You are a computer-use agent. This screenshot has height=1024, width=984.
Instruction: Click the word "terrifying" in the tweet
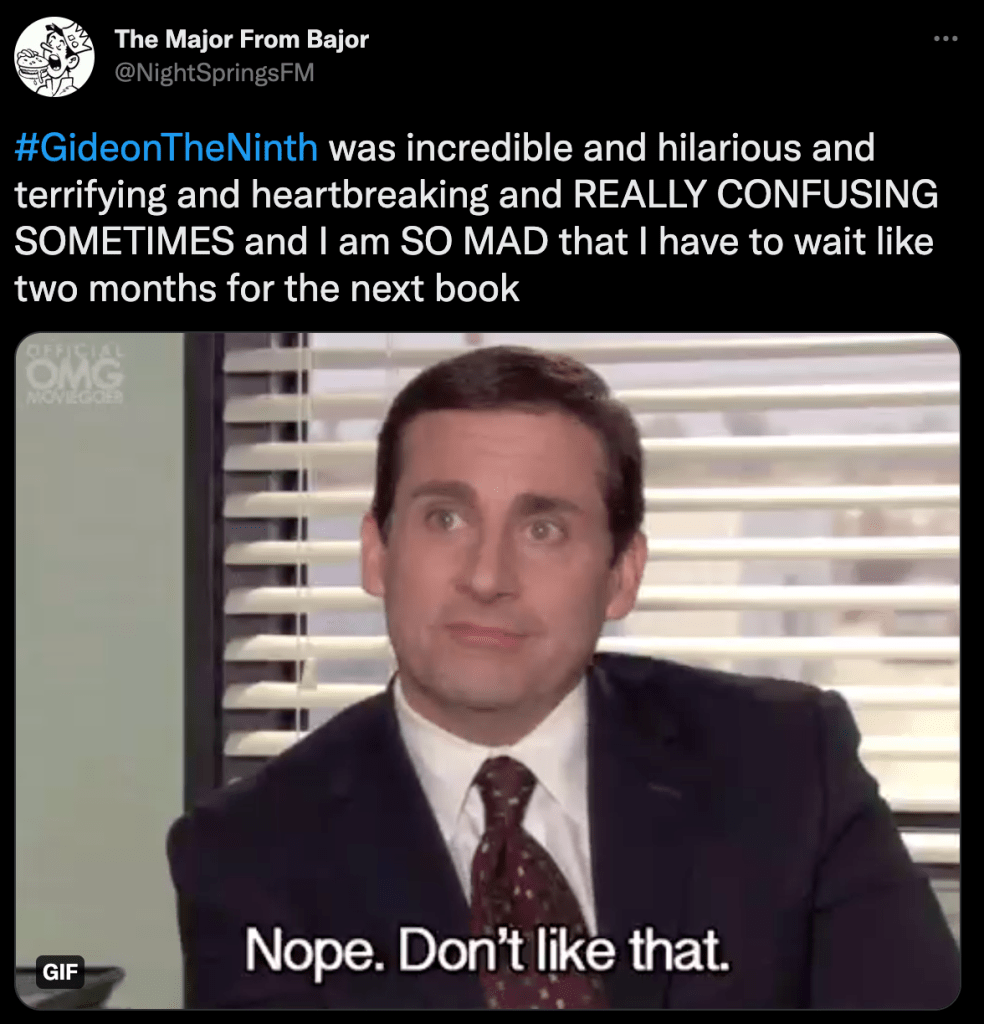90,195
